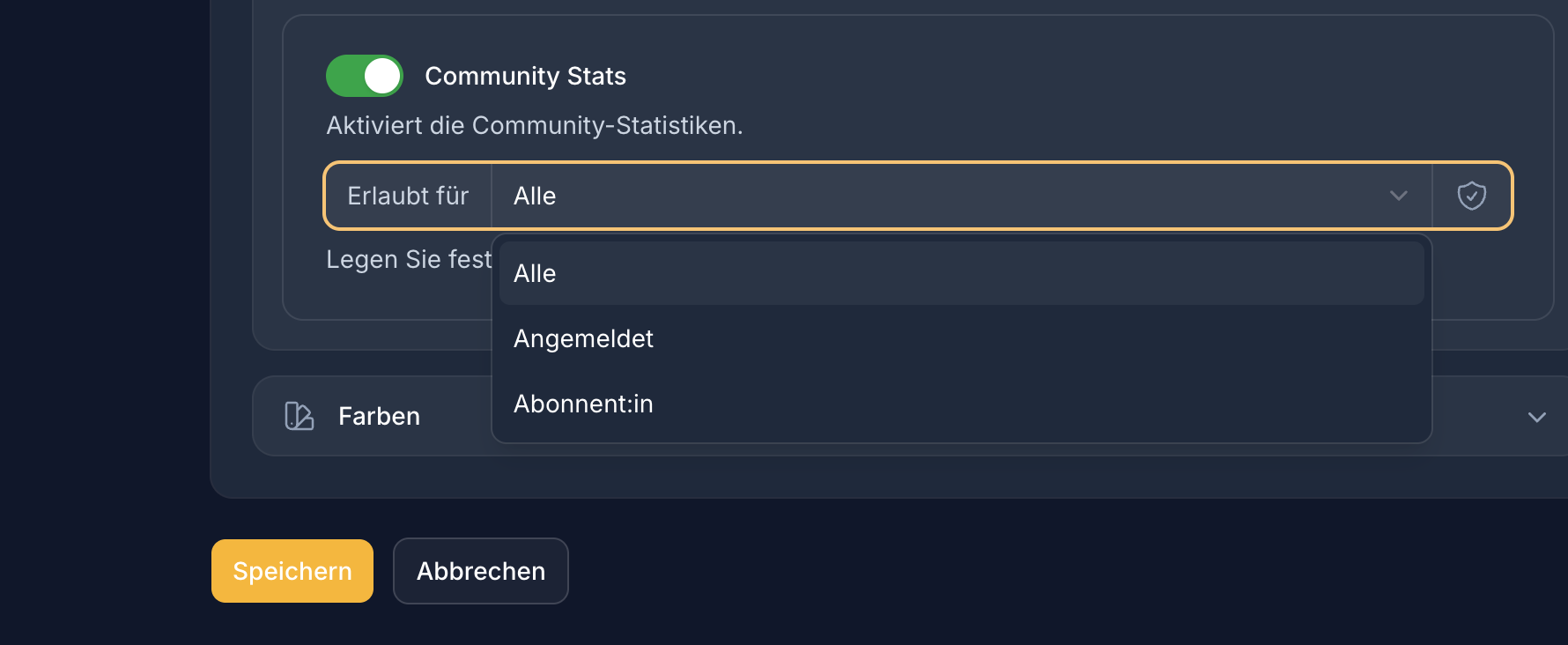Click the Erlaubt für field label
1568x645 pixels.
pyautogui.click(x=408, y=196)
